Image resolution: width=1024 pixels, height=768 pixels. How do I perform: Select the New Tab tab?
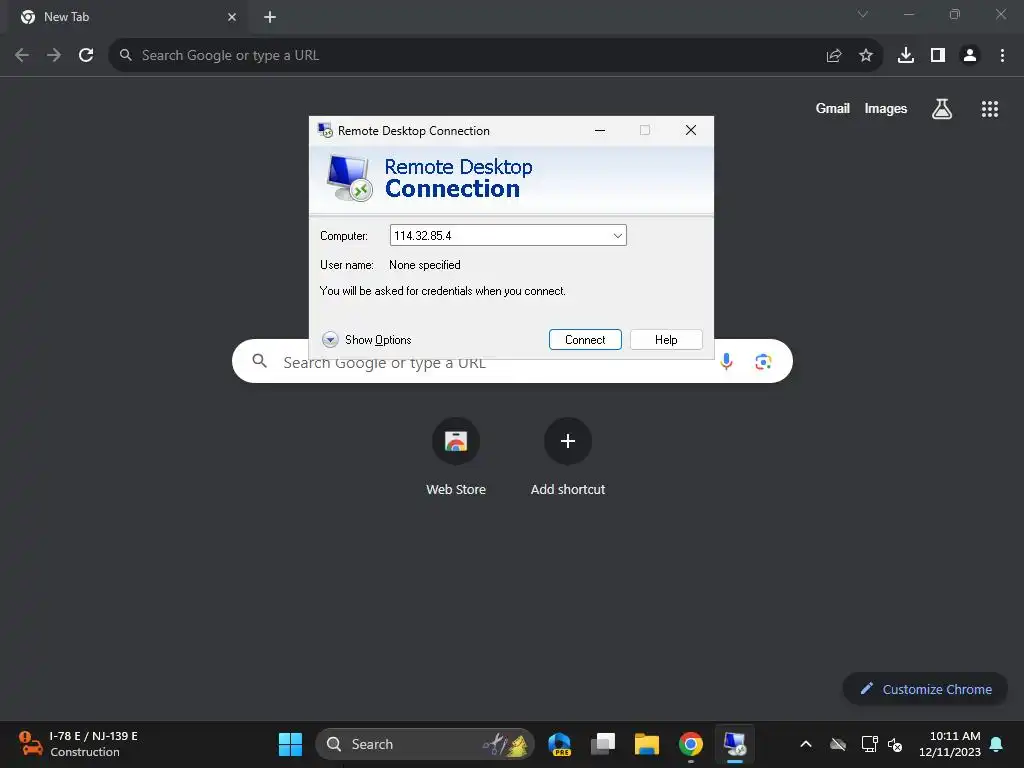click(128, 17)
